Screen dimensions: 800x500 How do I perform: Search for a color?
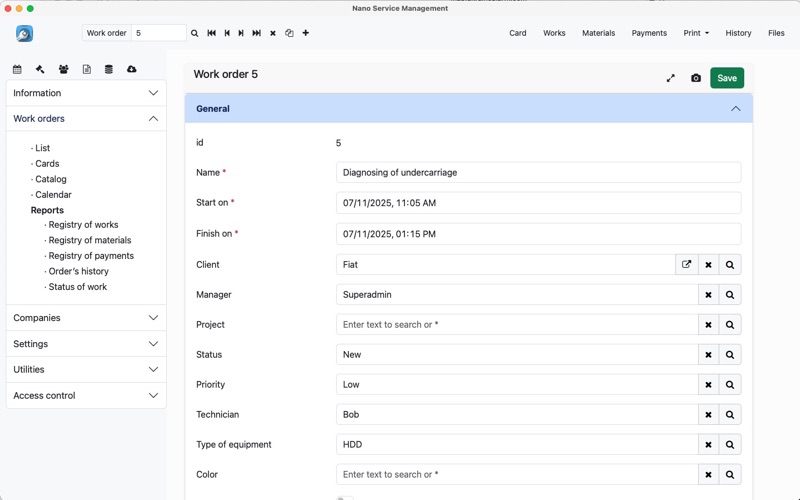[x=730, y=474]
